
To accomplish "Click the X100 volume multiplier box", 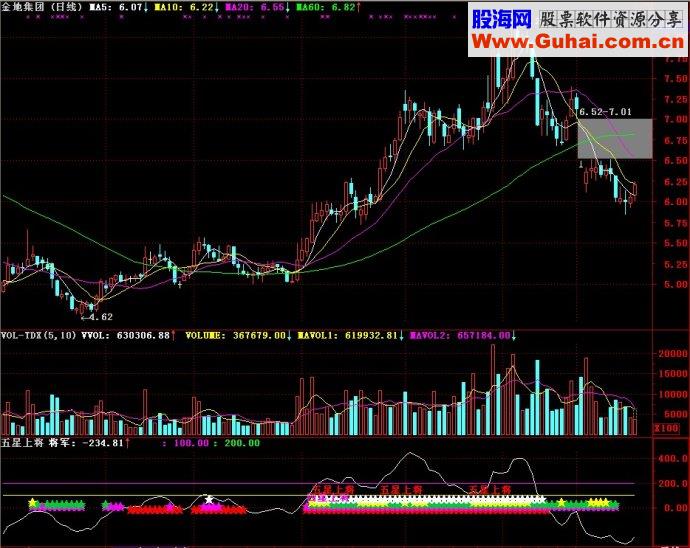I will tap(667, 428).
